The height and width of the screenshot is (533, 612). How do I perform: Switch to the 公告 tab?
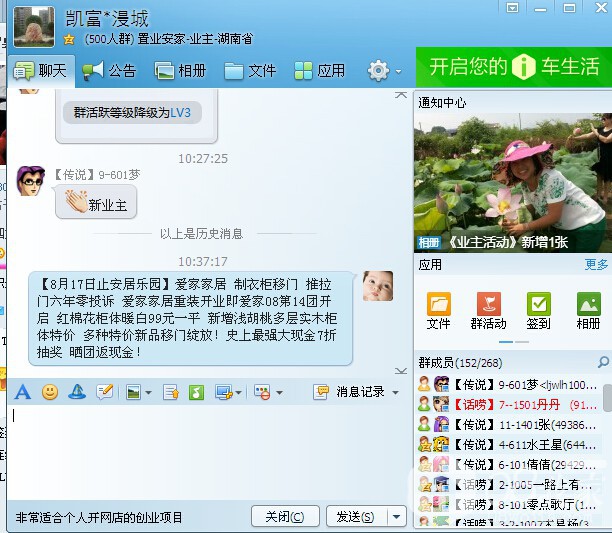pos(109,71)
